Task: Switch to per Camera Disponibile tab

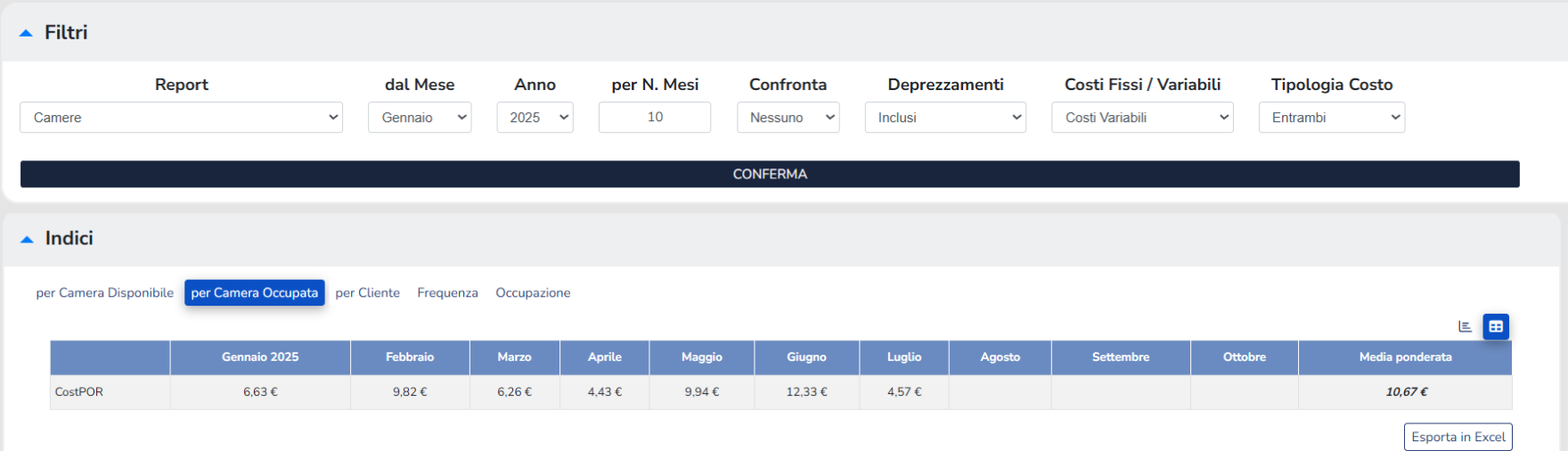Action: (104, 293)
